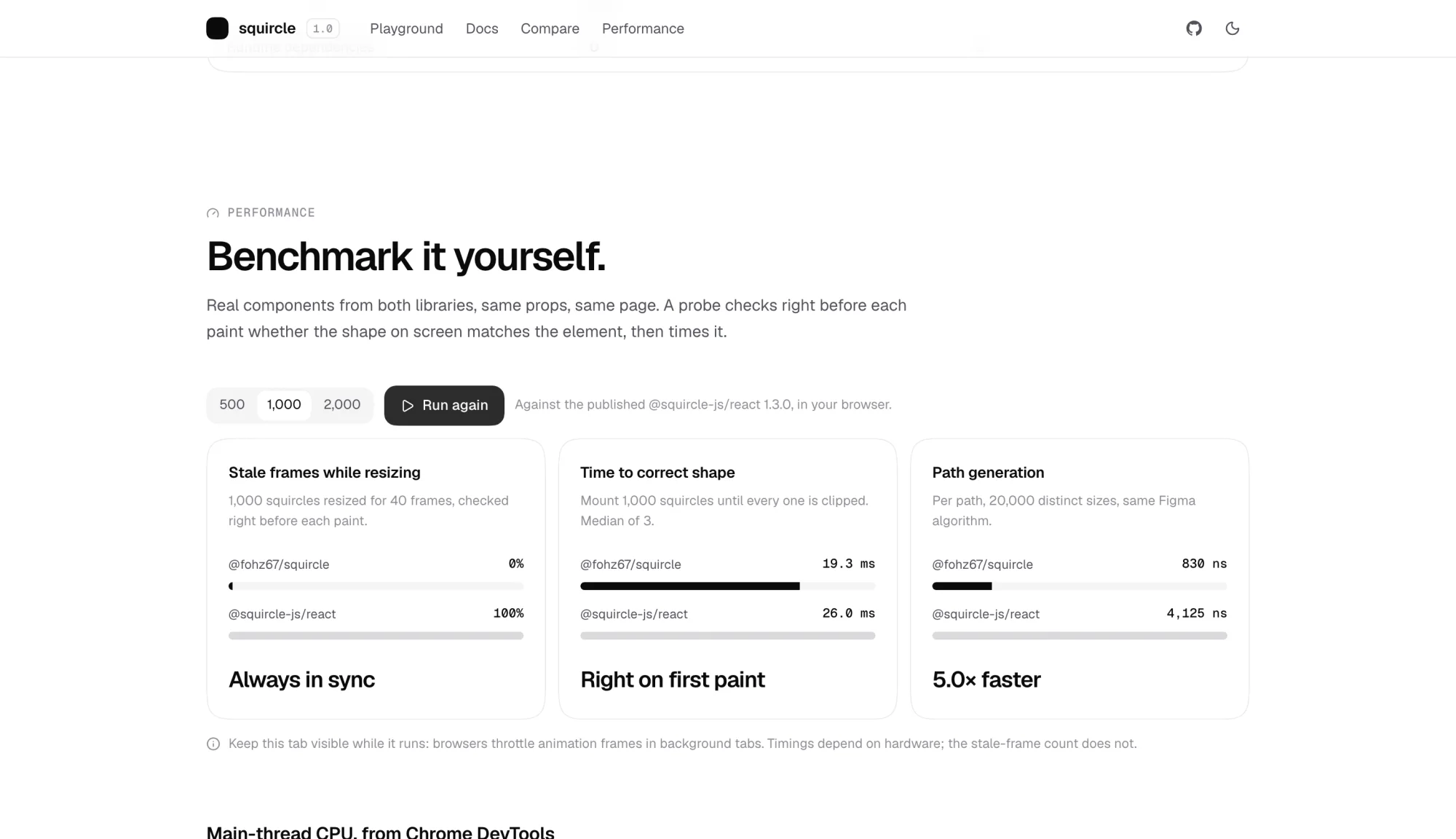Click the 'Right on first paint' result text
This screenshot has height=839, width=1456.
pos(673,680)
